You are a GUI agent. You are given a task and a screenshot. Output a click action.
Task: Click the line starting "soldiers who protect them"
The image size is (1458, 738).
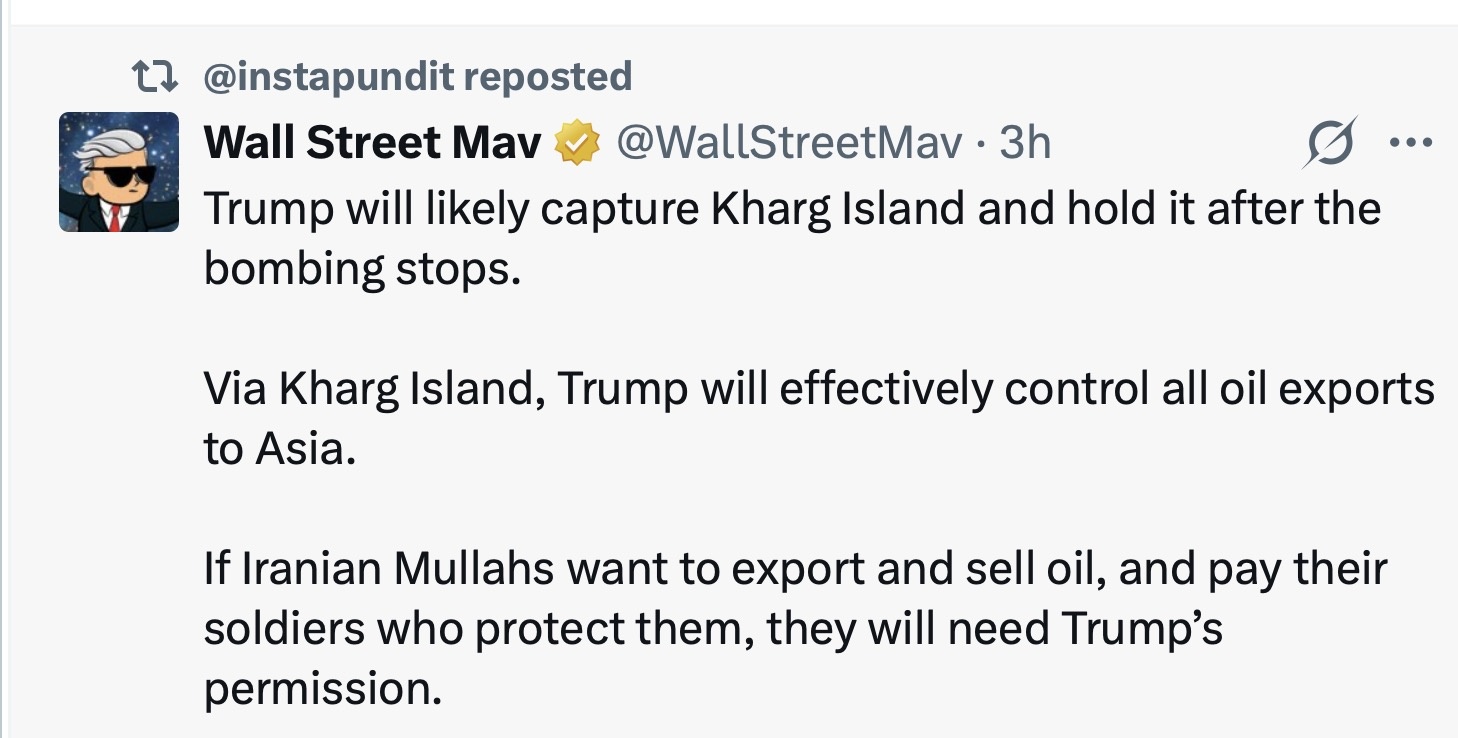(713, 628)
